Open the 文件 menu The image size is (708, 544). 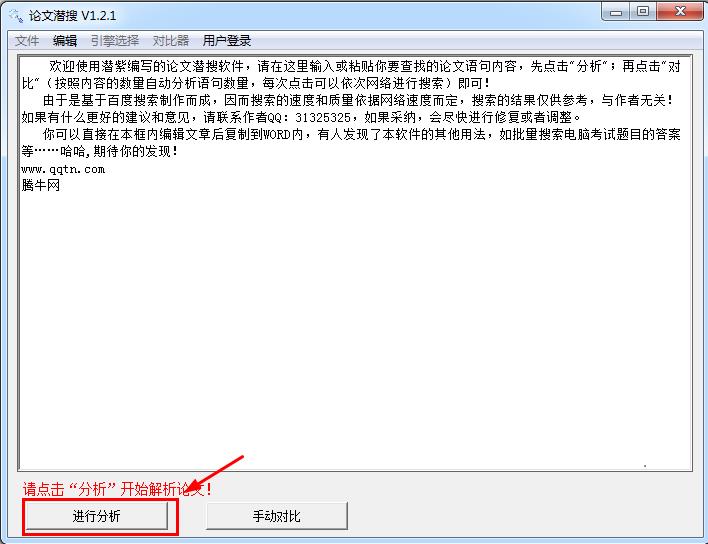pos(27,41)
